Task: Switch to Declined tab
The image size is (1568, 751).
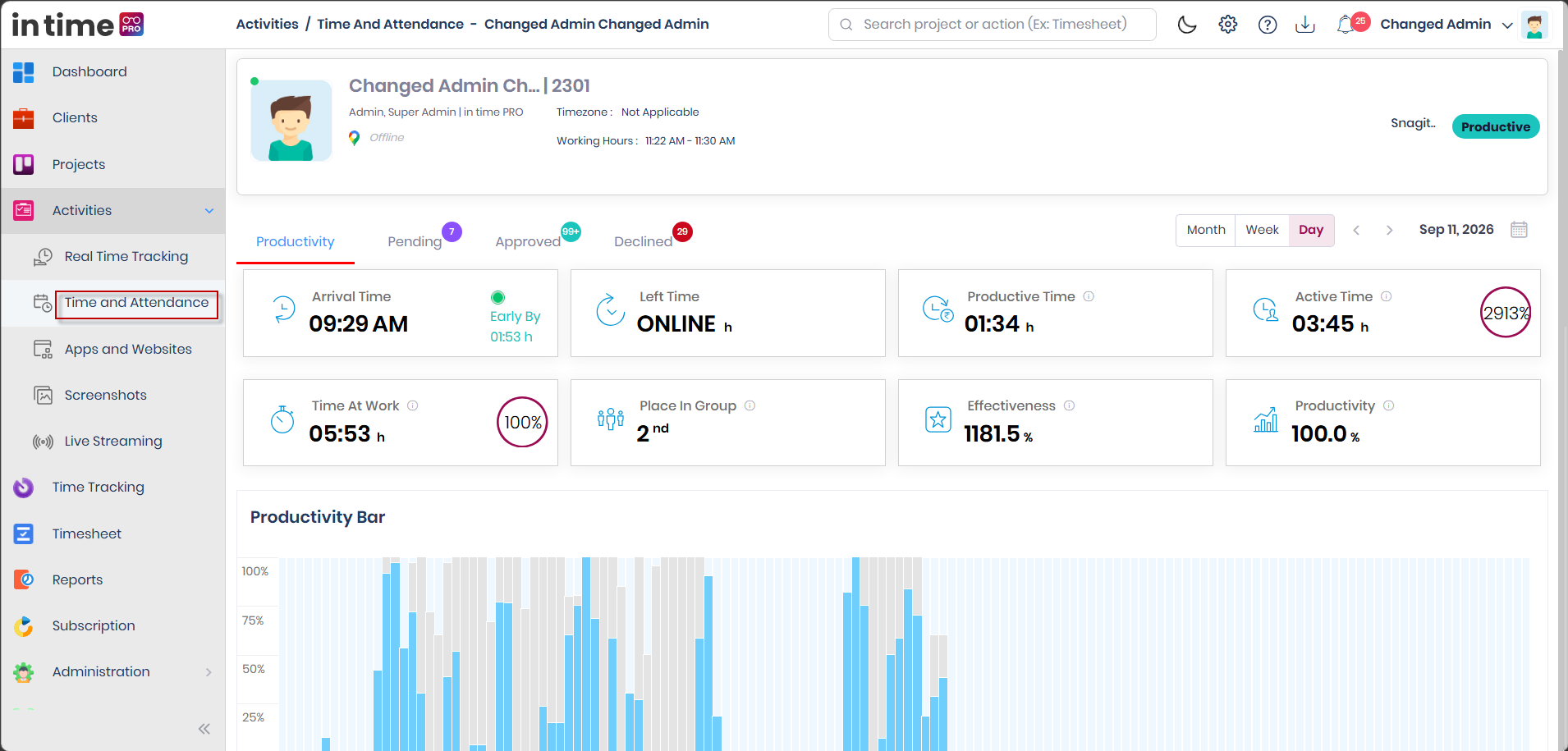Action: point(644,242)
